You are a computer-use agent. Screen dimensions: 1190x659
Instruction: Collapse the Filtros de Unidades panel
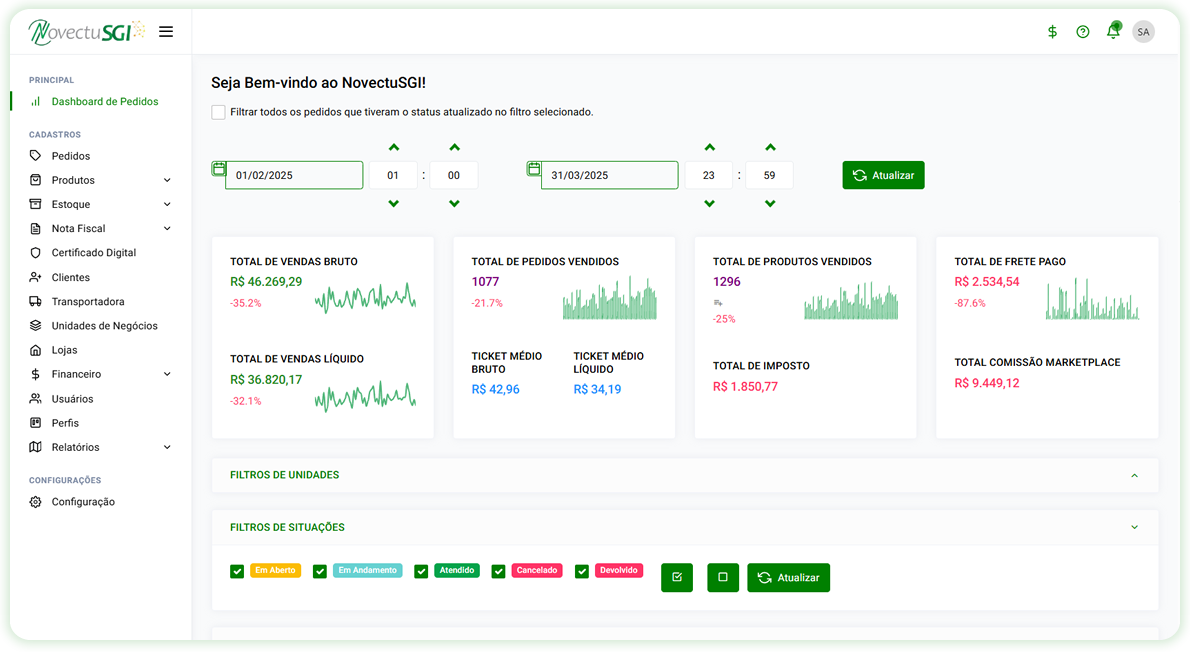point(1134,476)
